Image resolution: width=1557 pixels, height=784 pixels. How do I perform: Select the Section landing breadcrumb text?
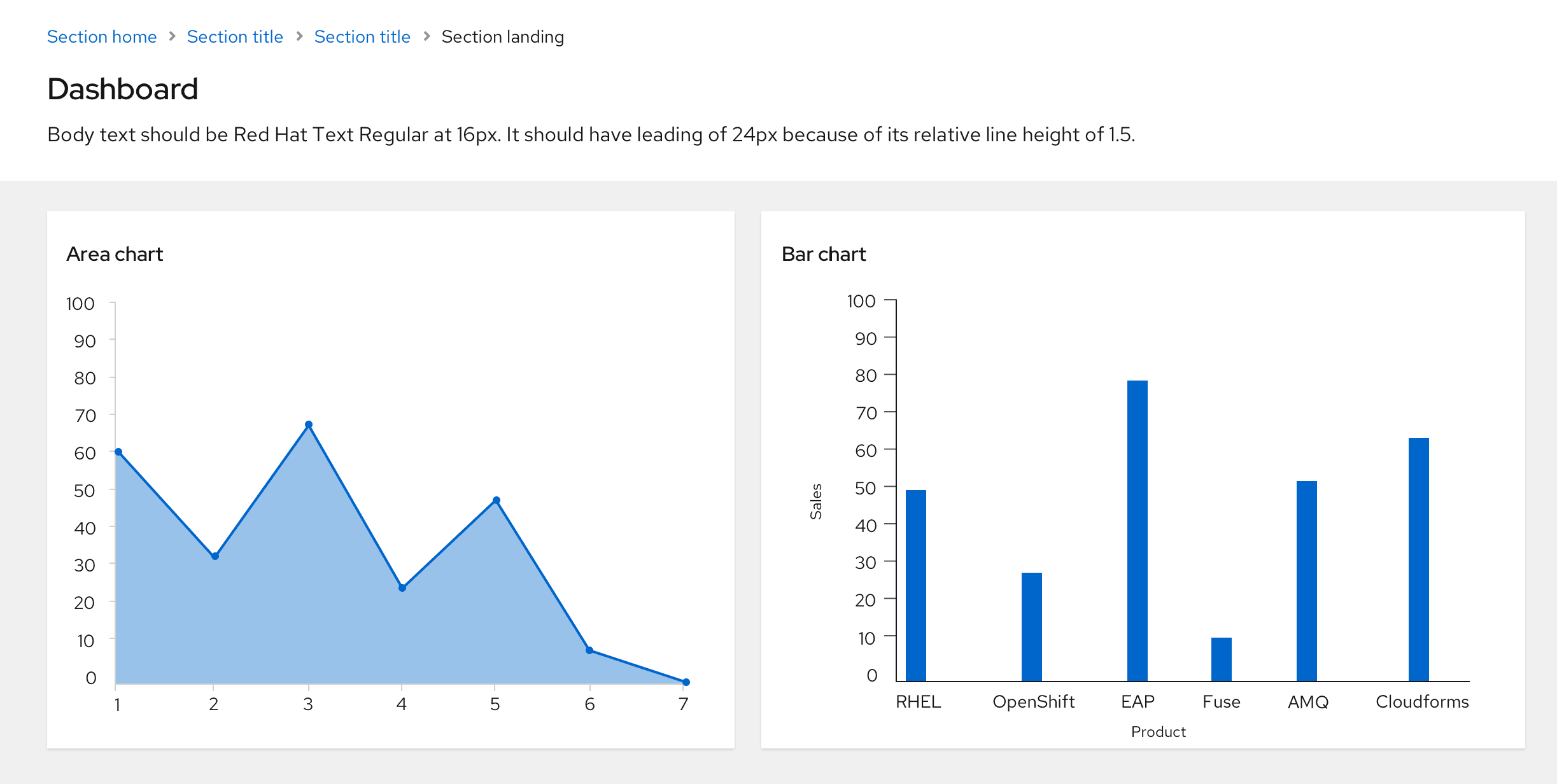tap(502, 37)
